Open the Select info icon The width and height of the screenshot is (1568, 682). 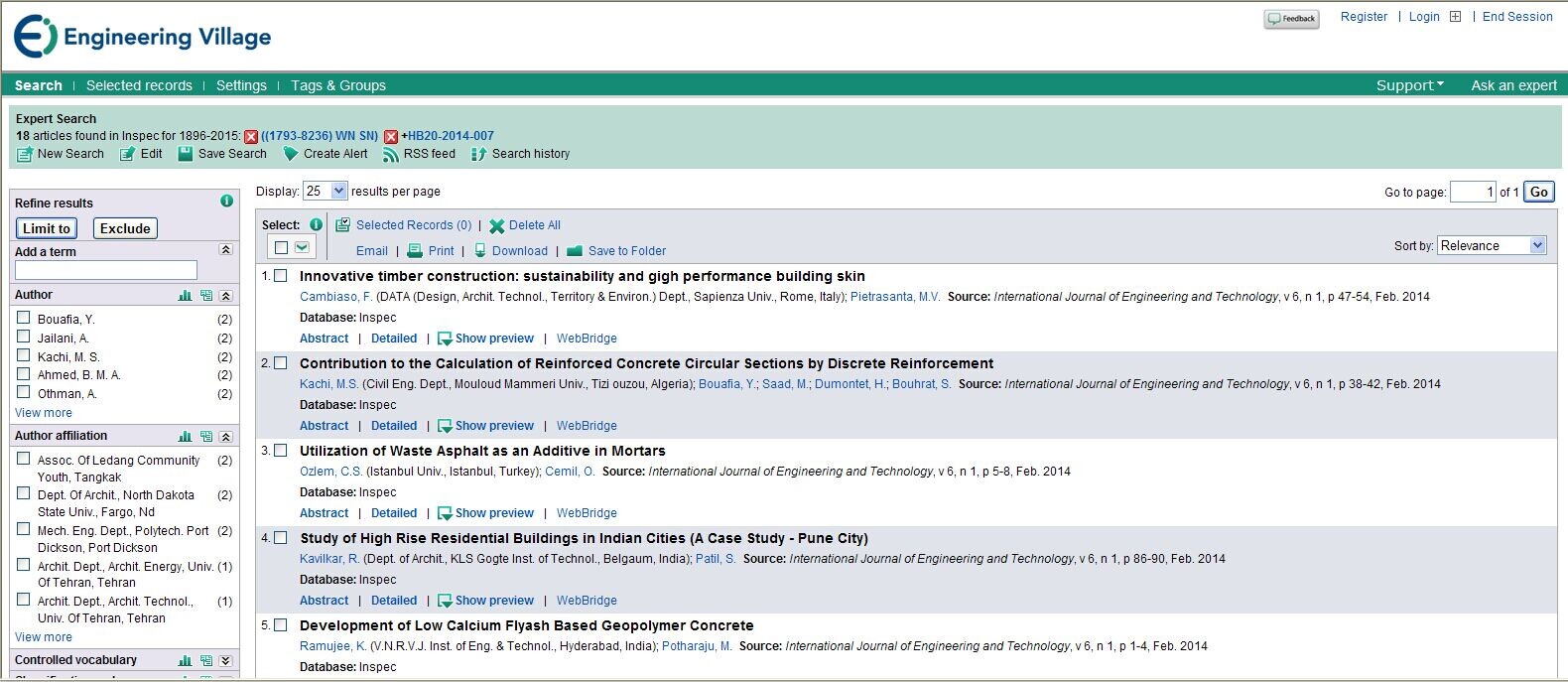pyautogui.click(x=316, y=224)
